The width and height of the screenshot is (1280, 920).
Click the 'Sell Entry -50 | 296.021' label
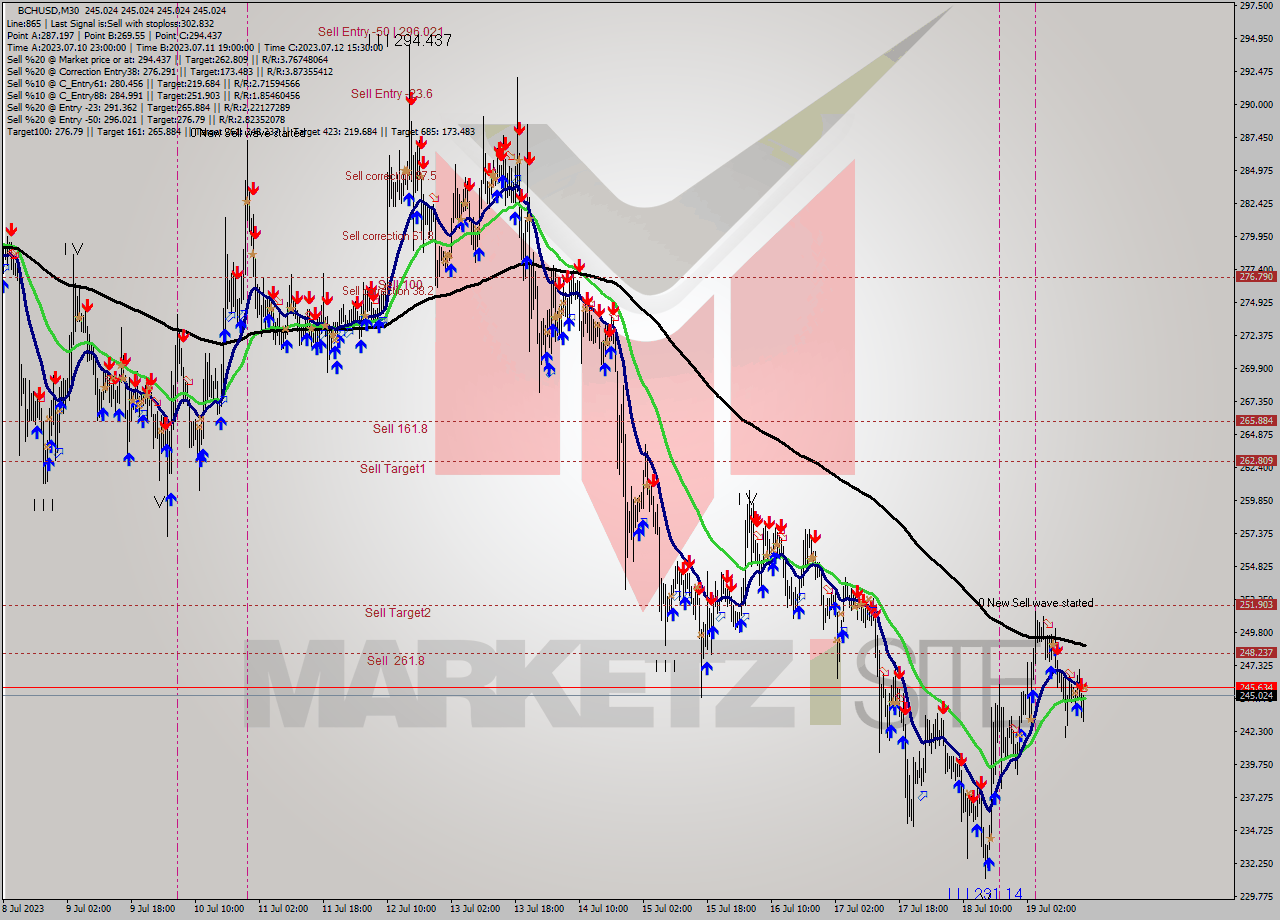(x=380, y=32)
